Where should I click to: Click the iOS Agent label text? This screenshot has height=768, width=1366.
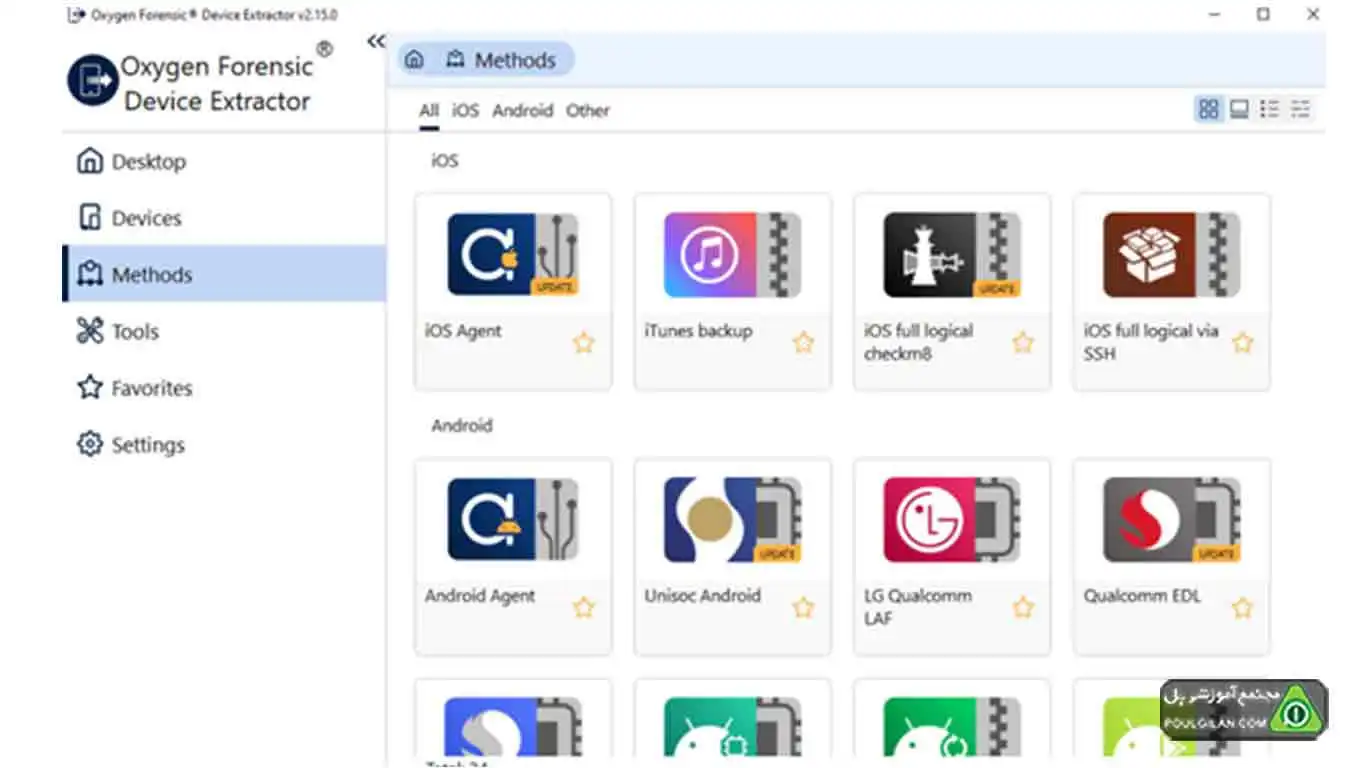point(463,331)
